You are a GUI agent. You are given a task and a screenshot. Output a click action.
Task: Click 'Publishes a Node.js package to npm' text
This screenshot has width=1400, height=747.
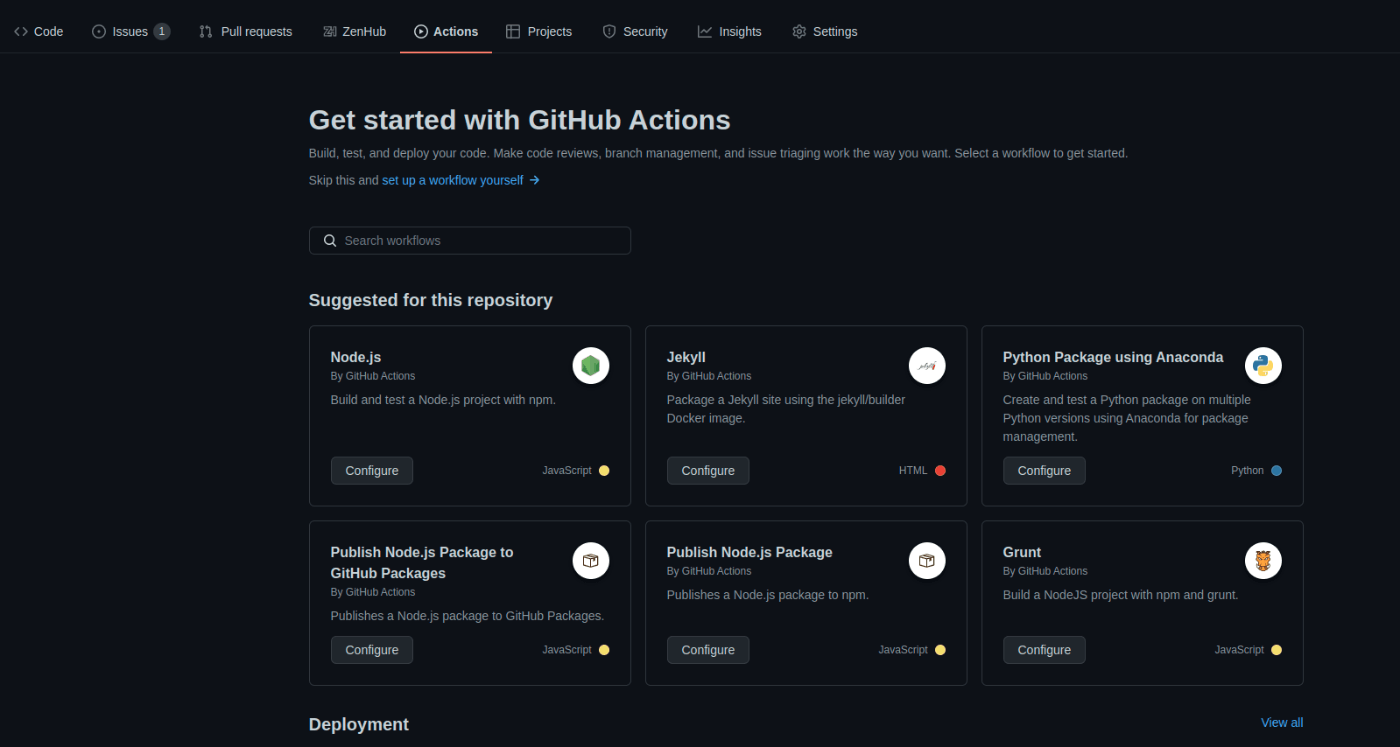point(768,595)
